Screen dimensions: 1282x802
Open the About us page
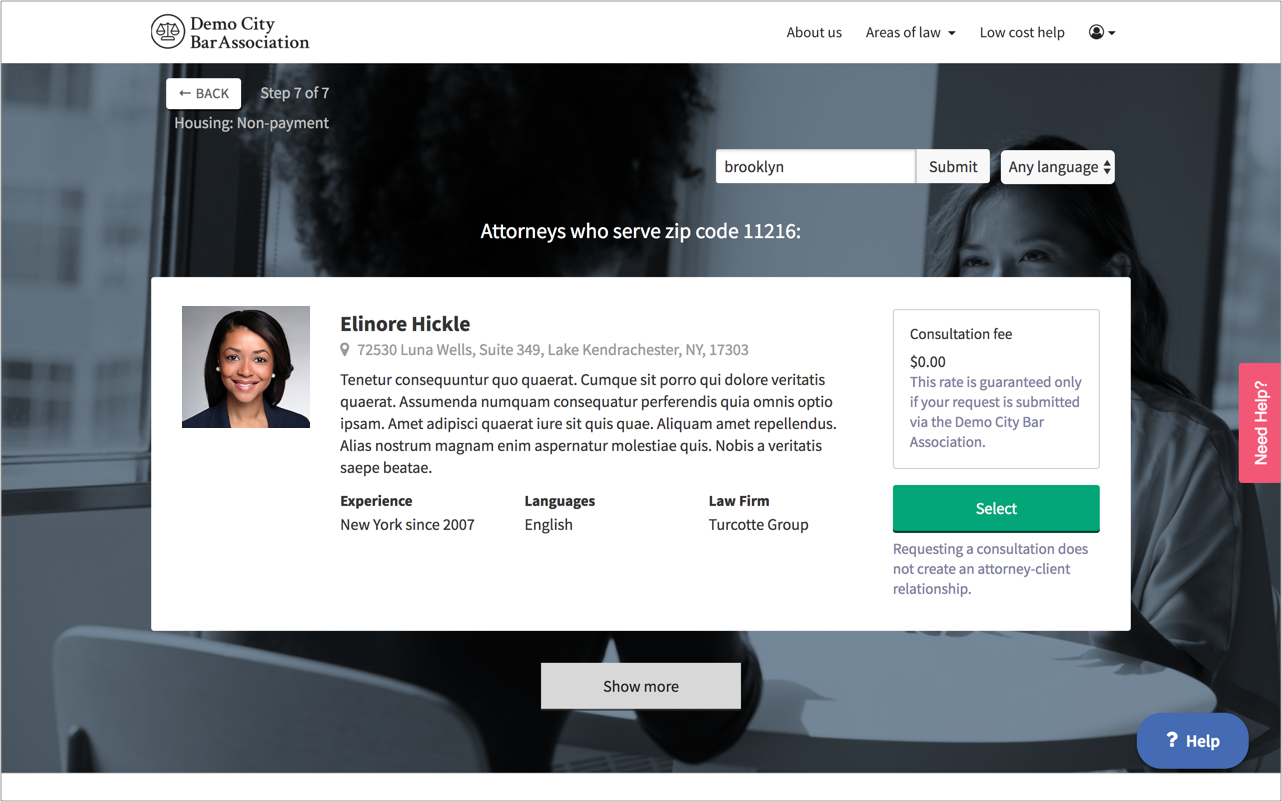pos(814,32)
